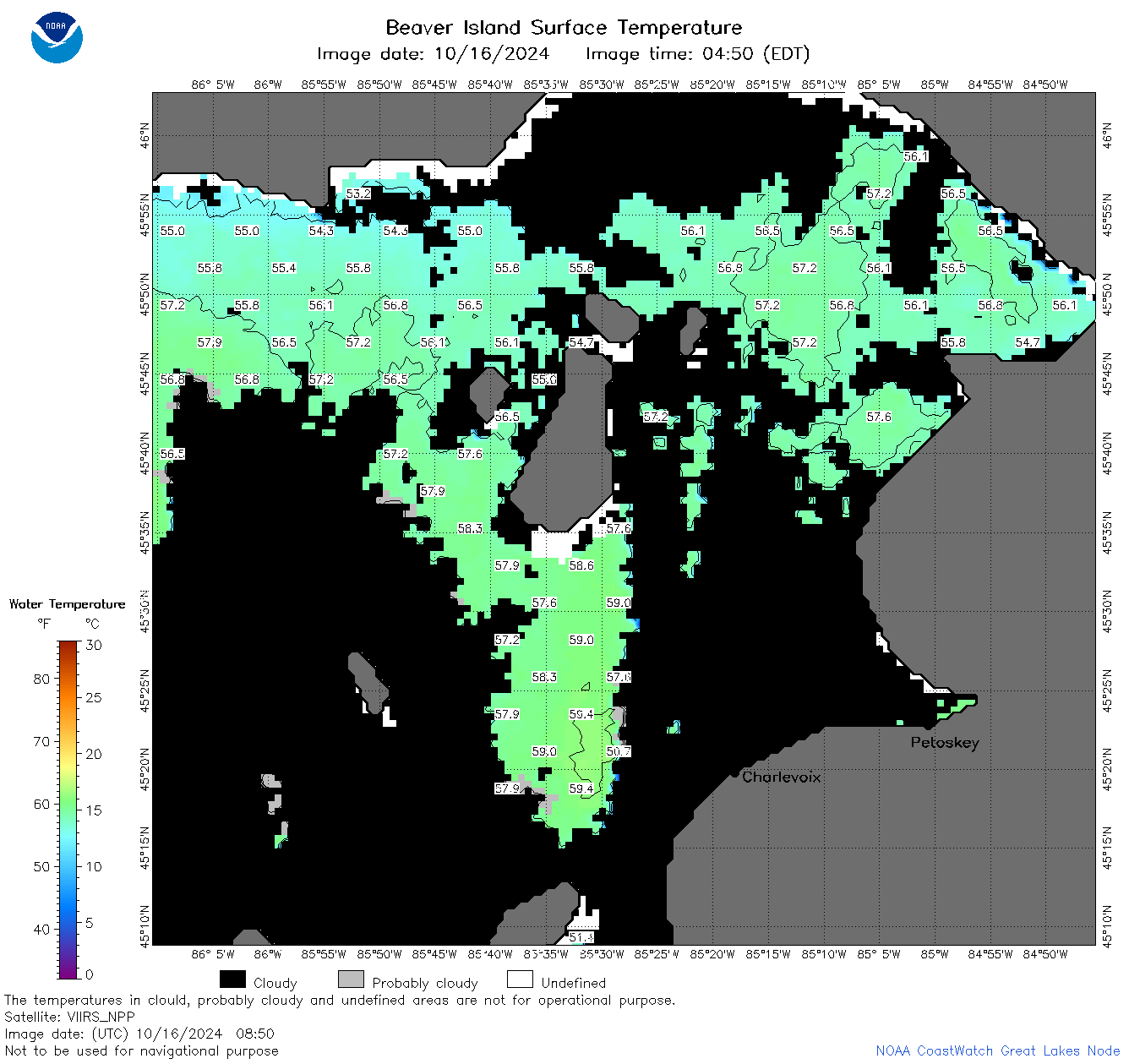Click the black Cloudy legend swatch
This screenshot has height=1064, width=1129.
click(x=232, y=979)
